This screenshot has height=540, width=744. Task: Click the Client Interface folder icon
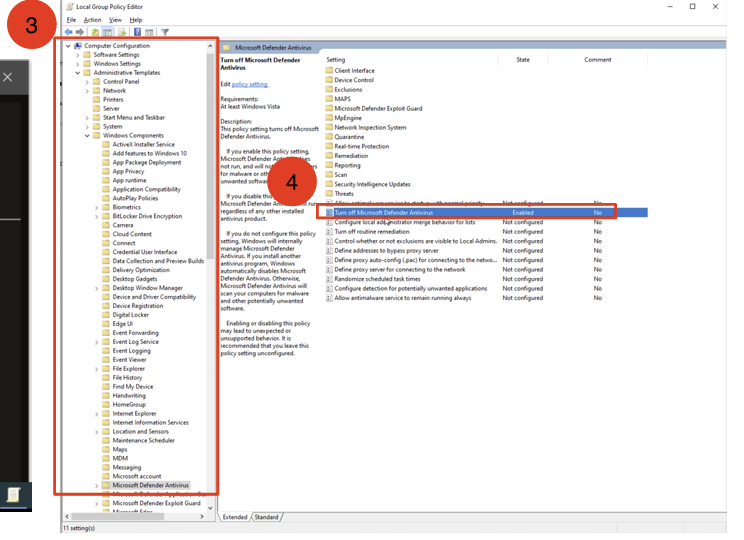coord(329,70)
